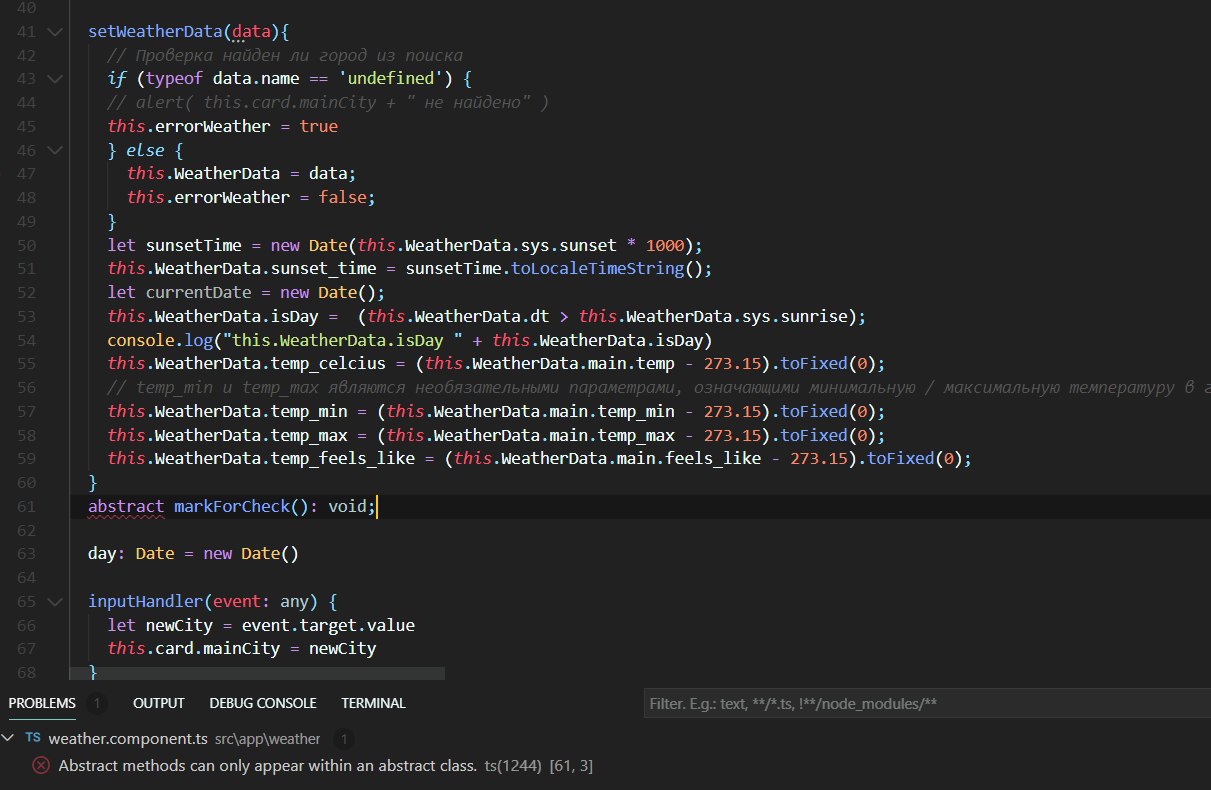Viewport: 1211px width, 790px height.
Task: Click the void return type
Action: tap(347, 507)
